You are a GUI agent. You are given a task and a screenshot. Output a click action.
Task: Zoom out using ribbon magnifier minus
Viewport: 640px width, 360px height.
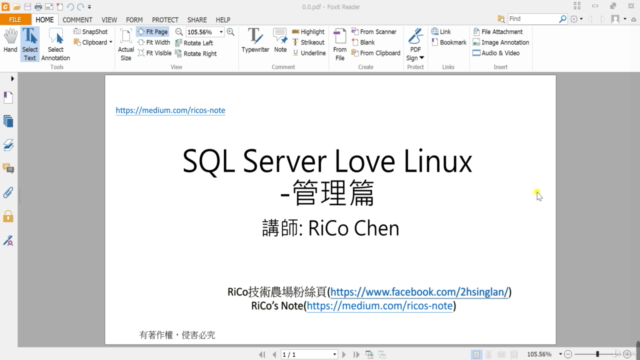point(179,32)
